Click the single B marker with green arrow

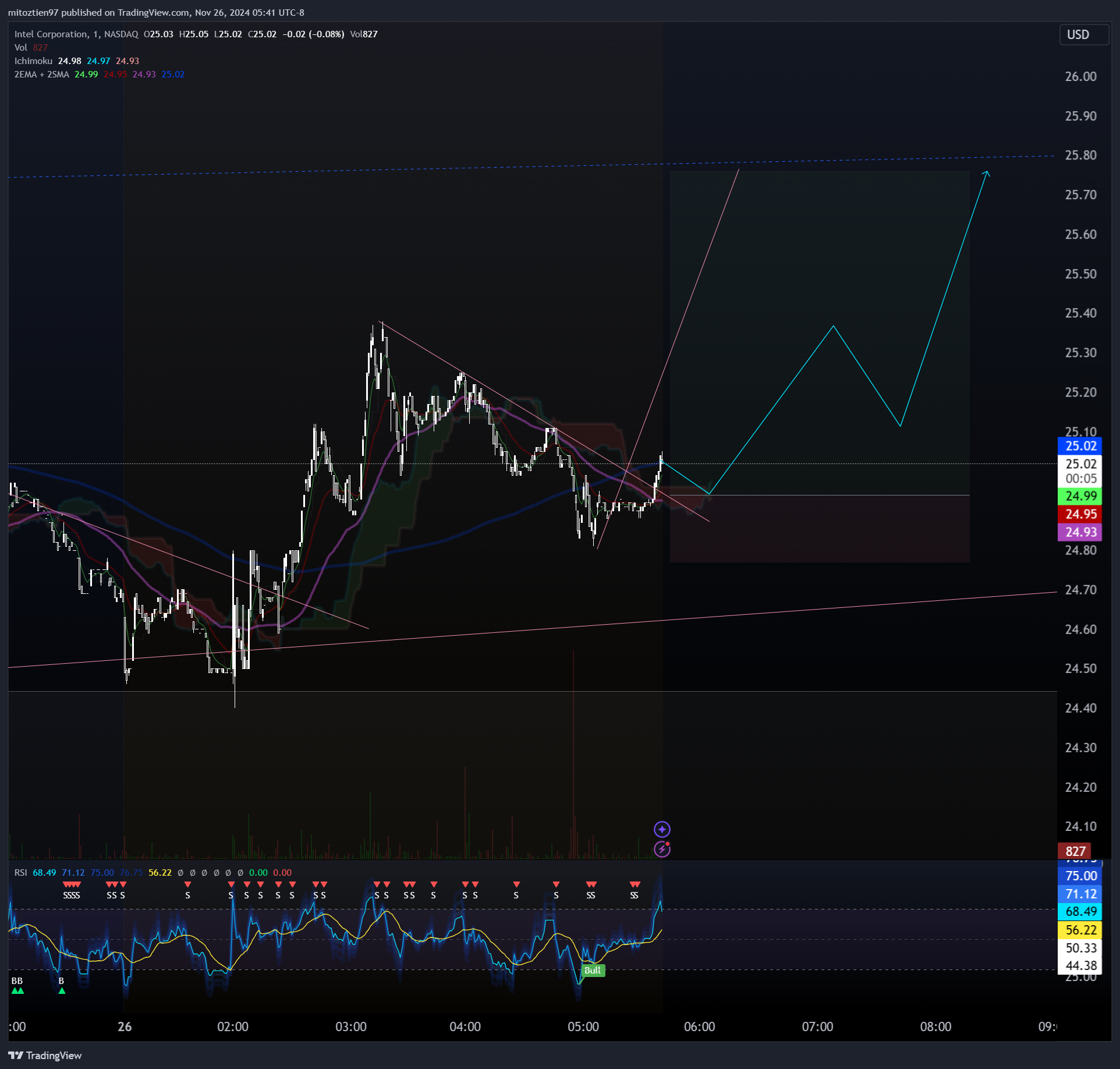pyautogui.click(x=62, y=985)
